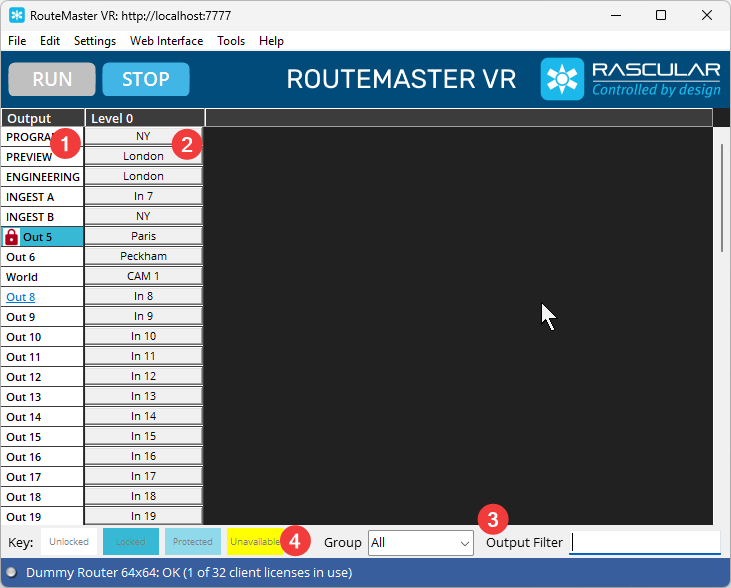Click the In 7 source button
This screenshot has width=731, height=588.
[x=143, y=196]
